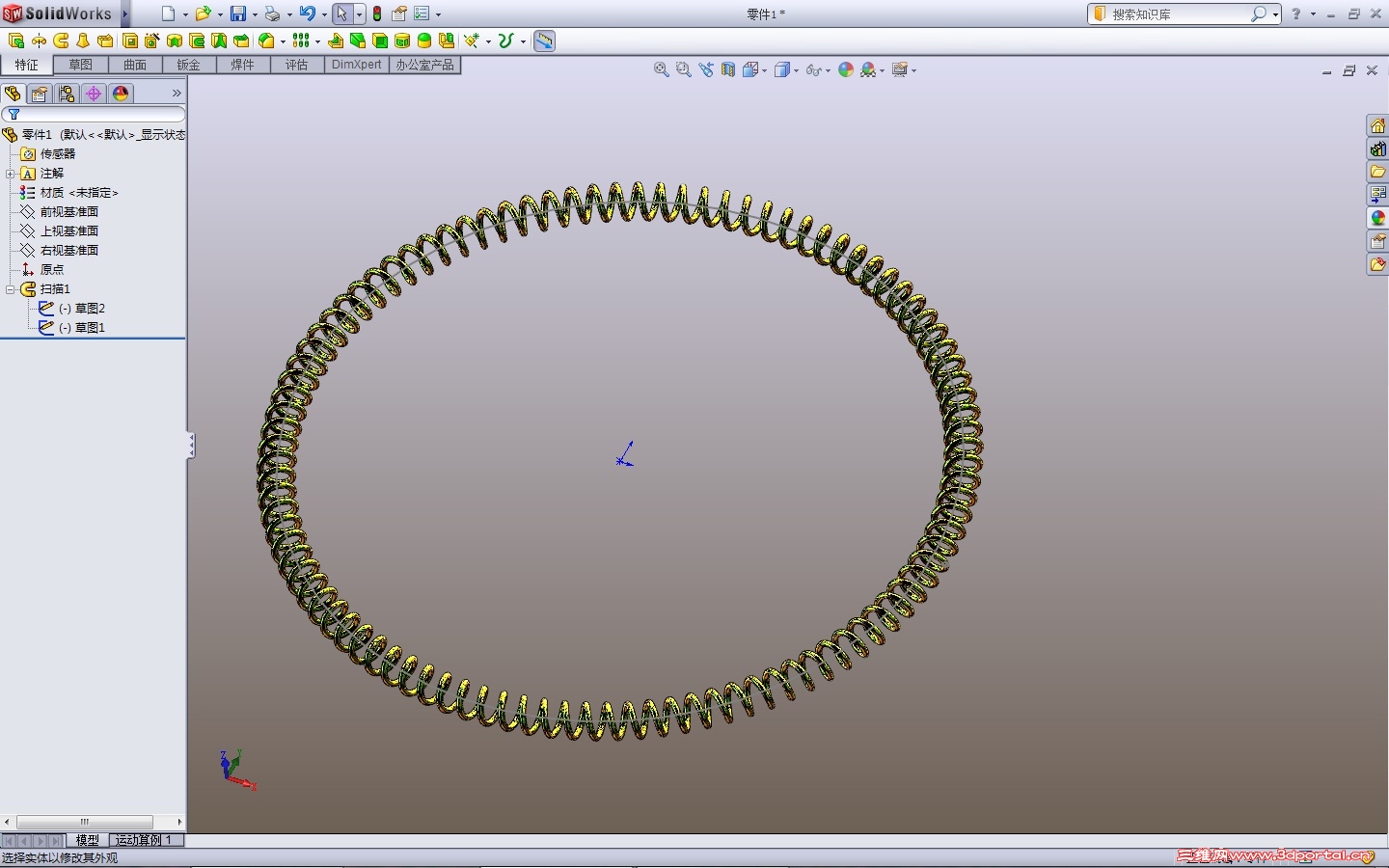This screenshot has width=1389, height=868.
Task: Select 前视基准面 in the feature tree
Action: click(x=69, y=212)
